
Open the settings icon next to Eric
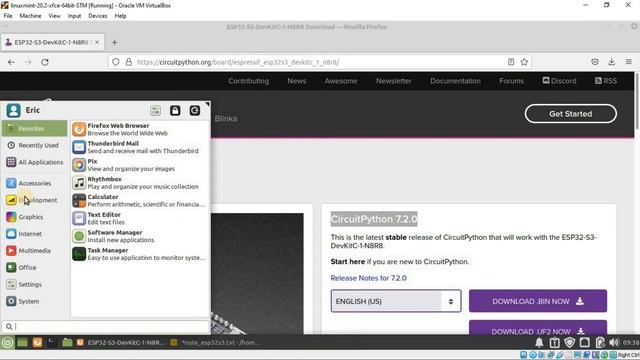coord(156,110)
